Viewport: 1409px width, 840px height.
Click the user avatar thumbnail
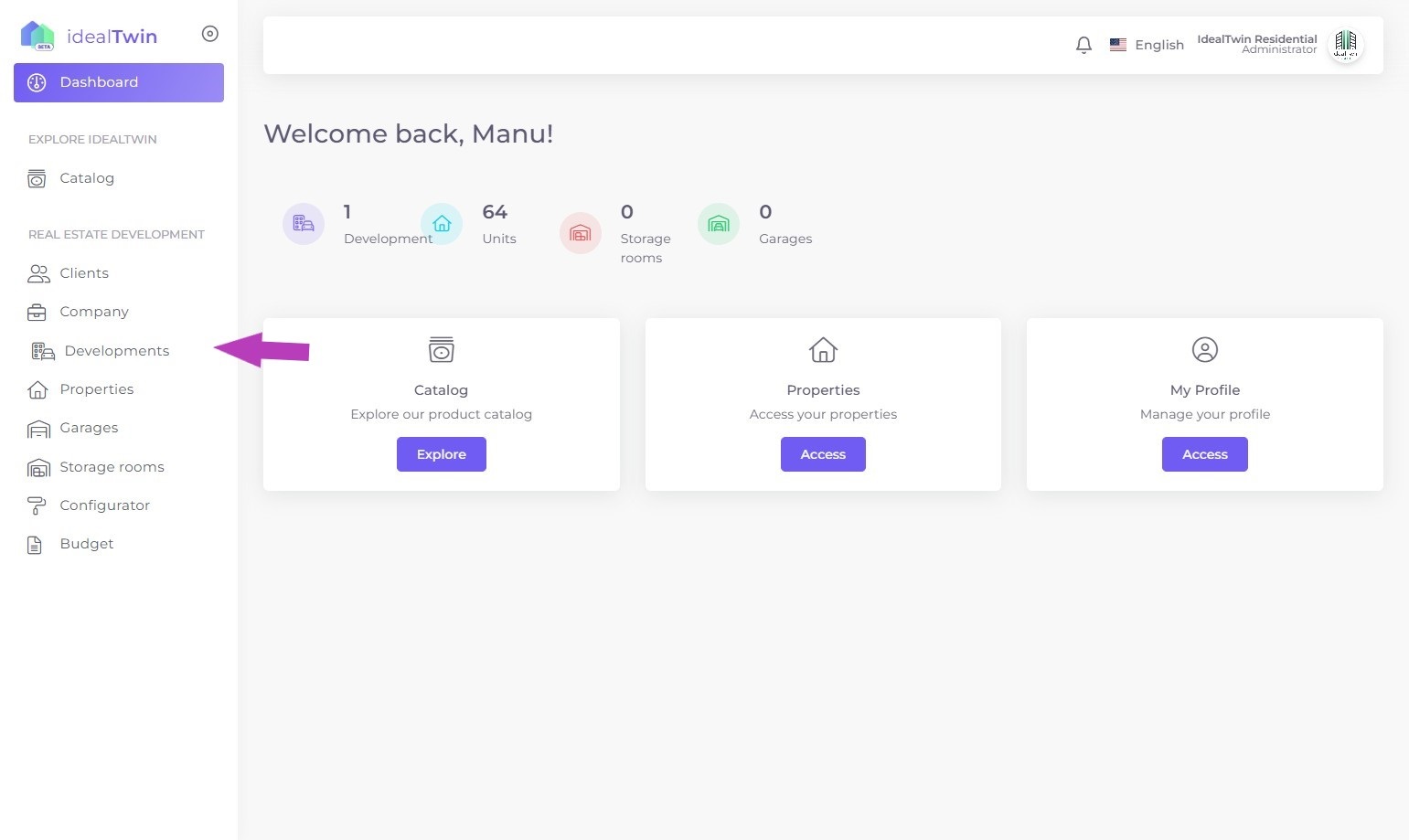point(1345,44)
